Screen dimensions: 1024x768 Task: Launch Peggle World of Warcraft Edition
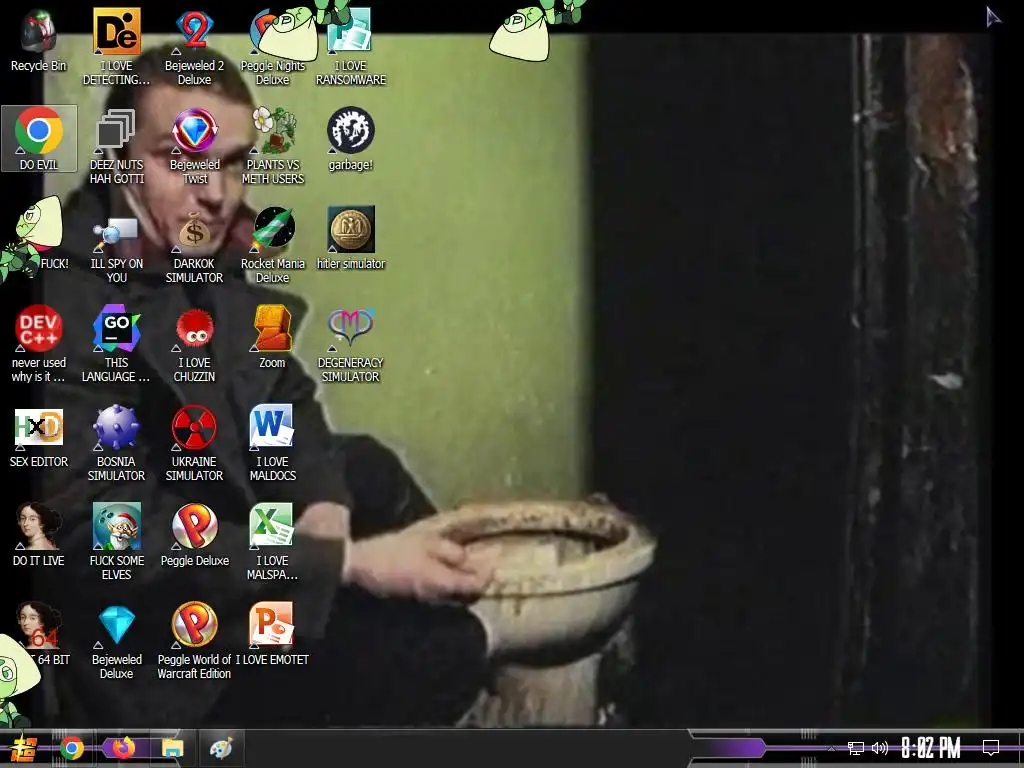[x=194, y=641]
